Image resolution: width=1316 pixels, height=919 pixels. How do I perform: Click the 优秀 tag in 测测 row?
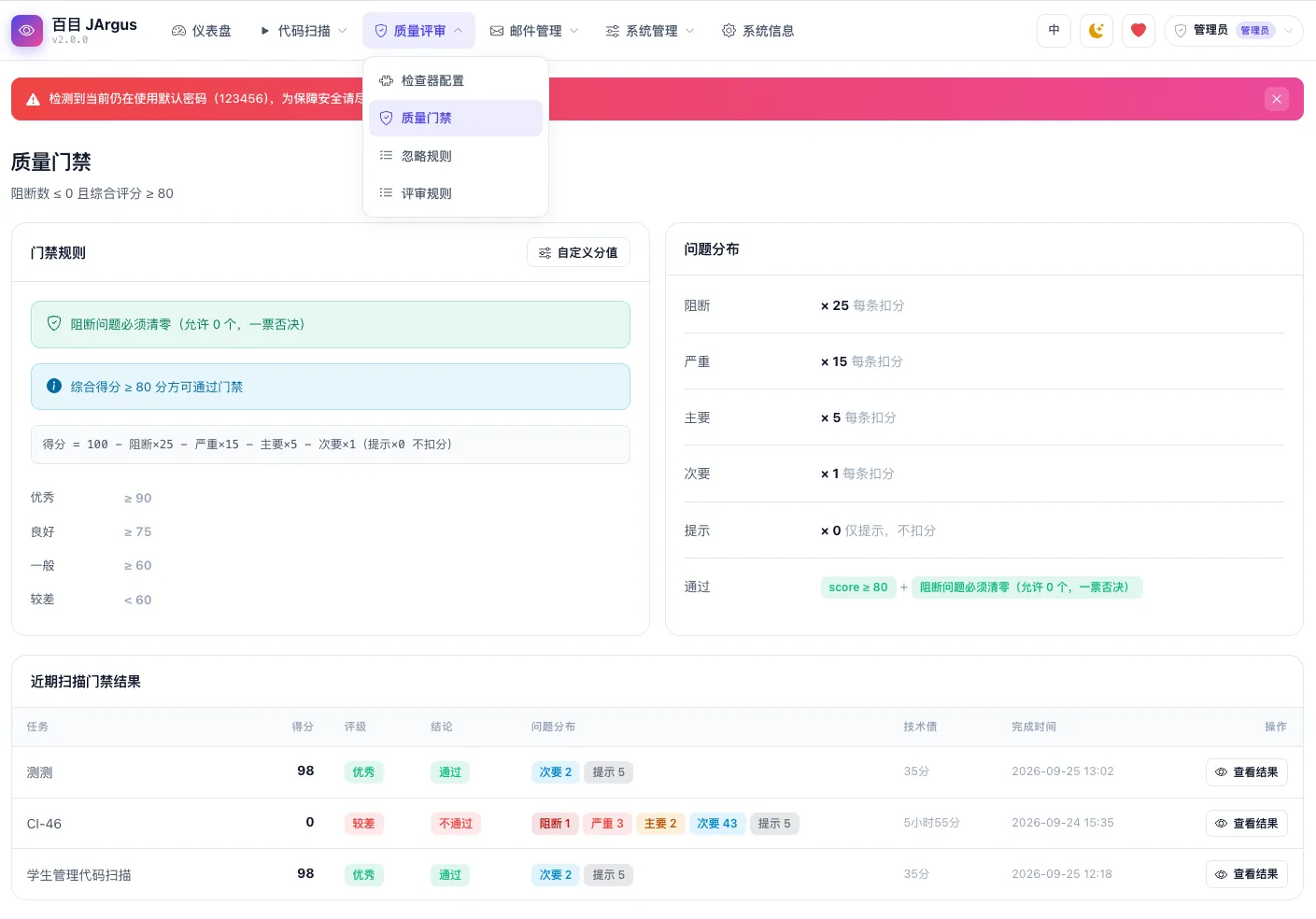coord(363,772)
